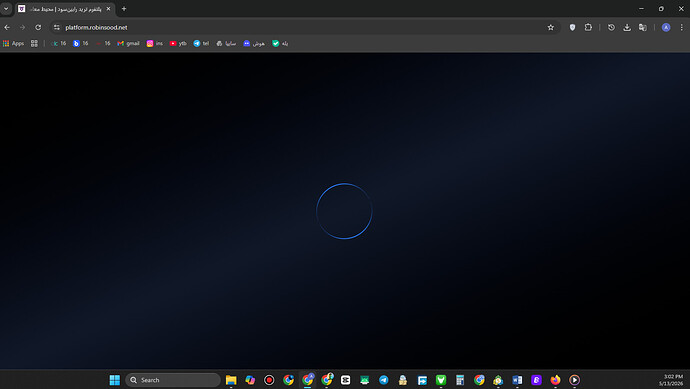Open the tab search dropdown arrow
690x389 pixels.
point(6,9)
